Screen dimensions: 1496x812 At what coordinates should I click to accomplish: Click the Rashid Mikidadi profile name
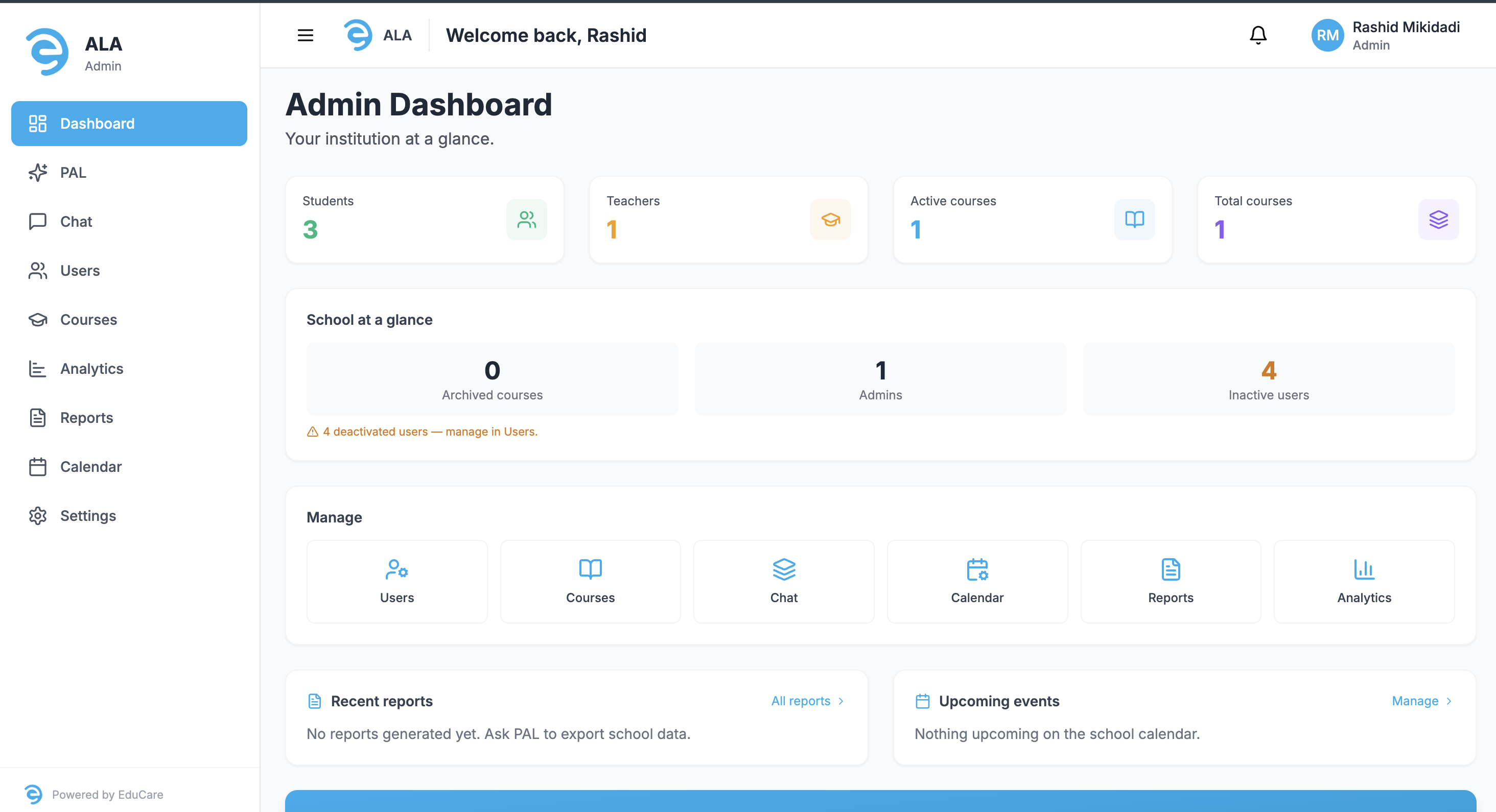(1406, 27)
